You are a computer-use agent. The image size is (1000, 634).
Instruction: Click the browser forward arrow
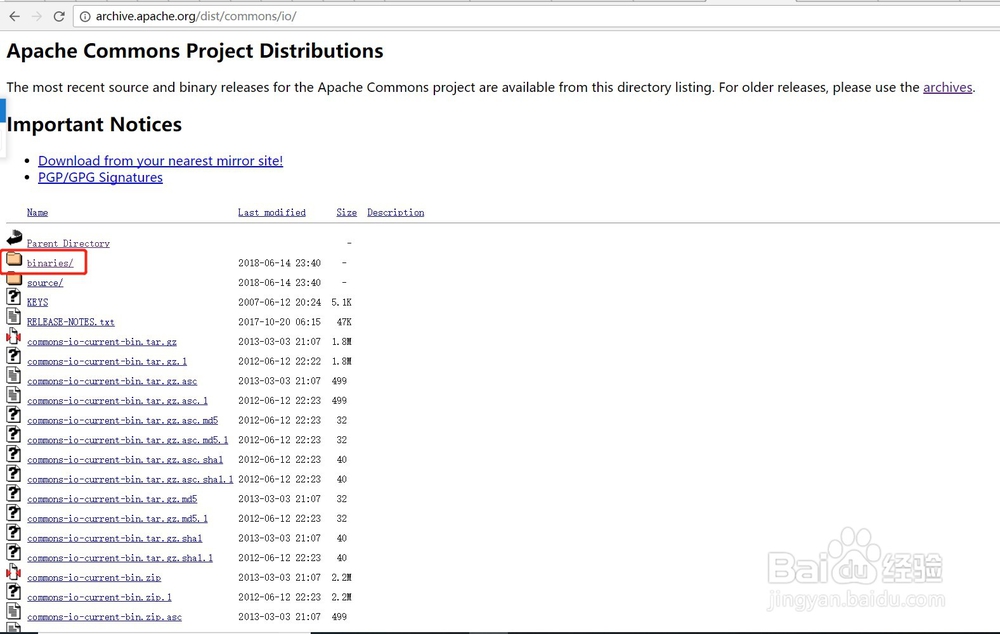click(x=36, y=16)
